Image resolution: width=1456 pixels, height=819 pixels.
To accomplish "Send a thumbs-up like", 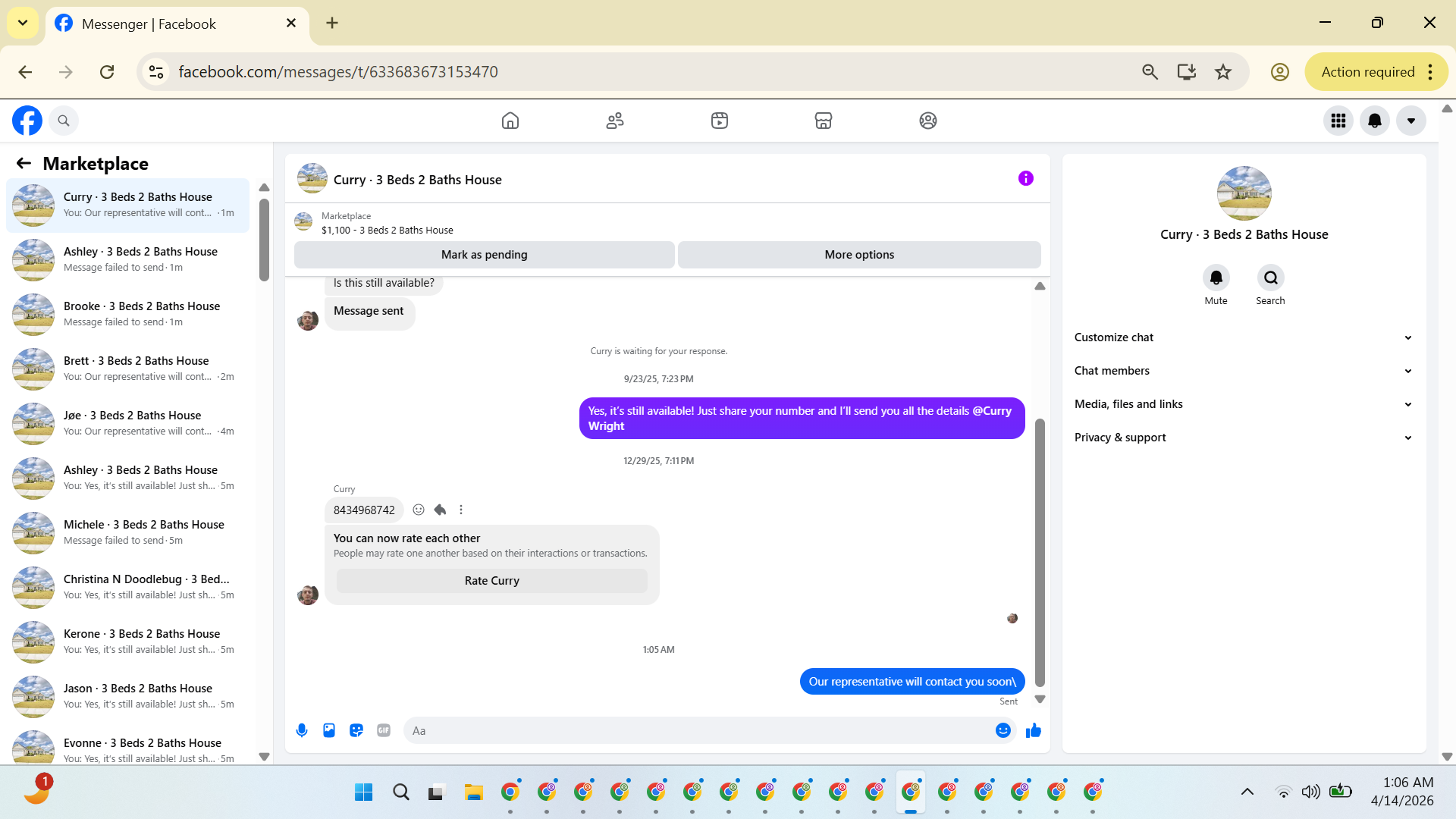I will [1033, 730].
